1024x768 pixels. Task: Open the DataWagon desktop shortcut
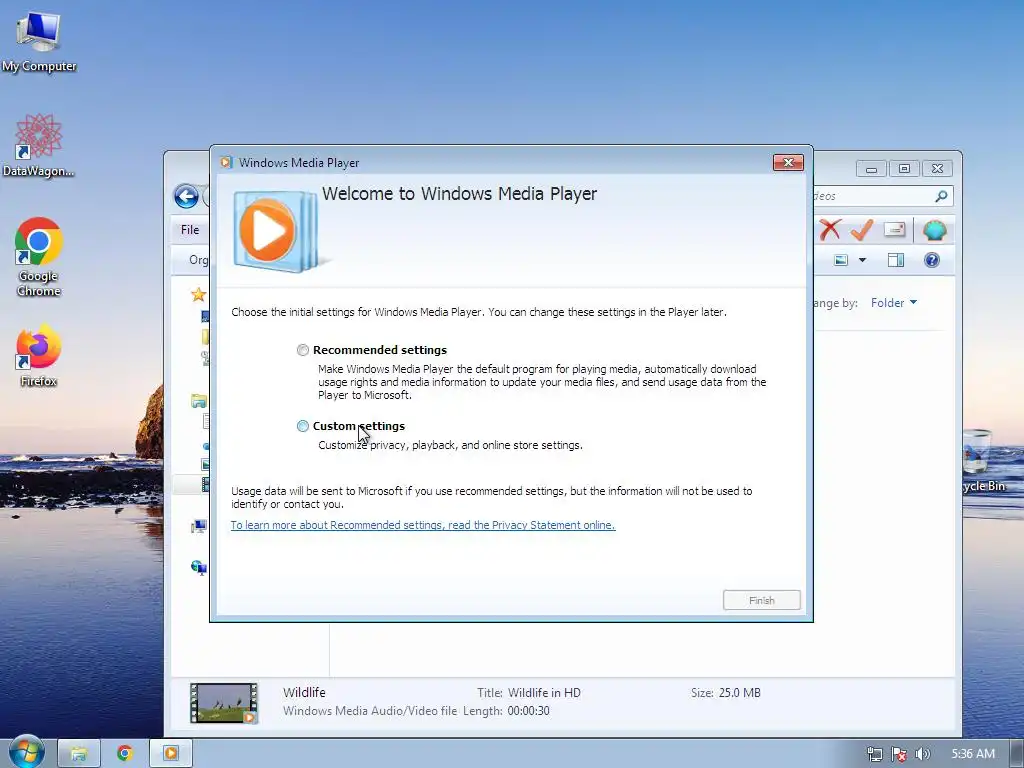(x=39, y=145)
